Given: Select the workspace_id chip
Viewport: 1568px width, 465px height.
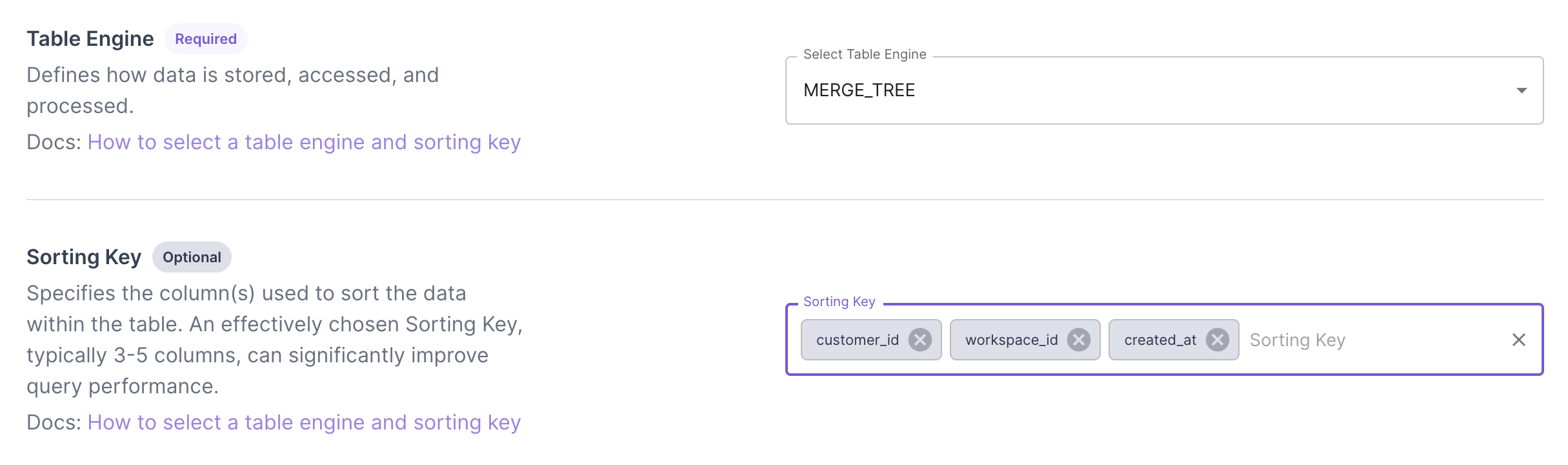Looking at the screenshot, I should click(1010, 340).
